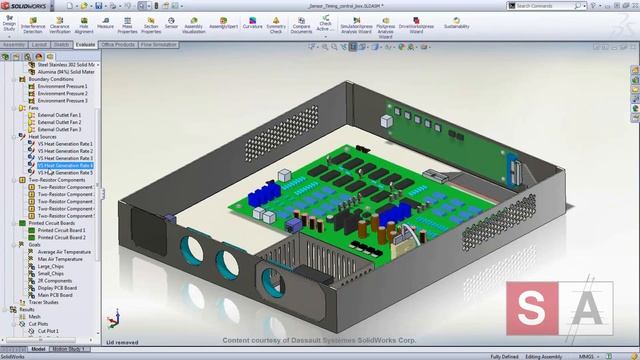
Task: Select the Max Air Temperature goal
Action: point(60,259)
